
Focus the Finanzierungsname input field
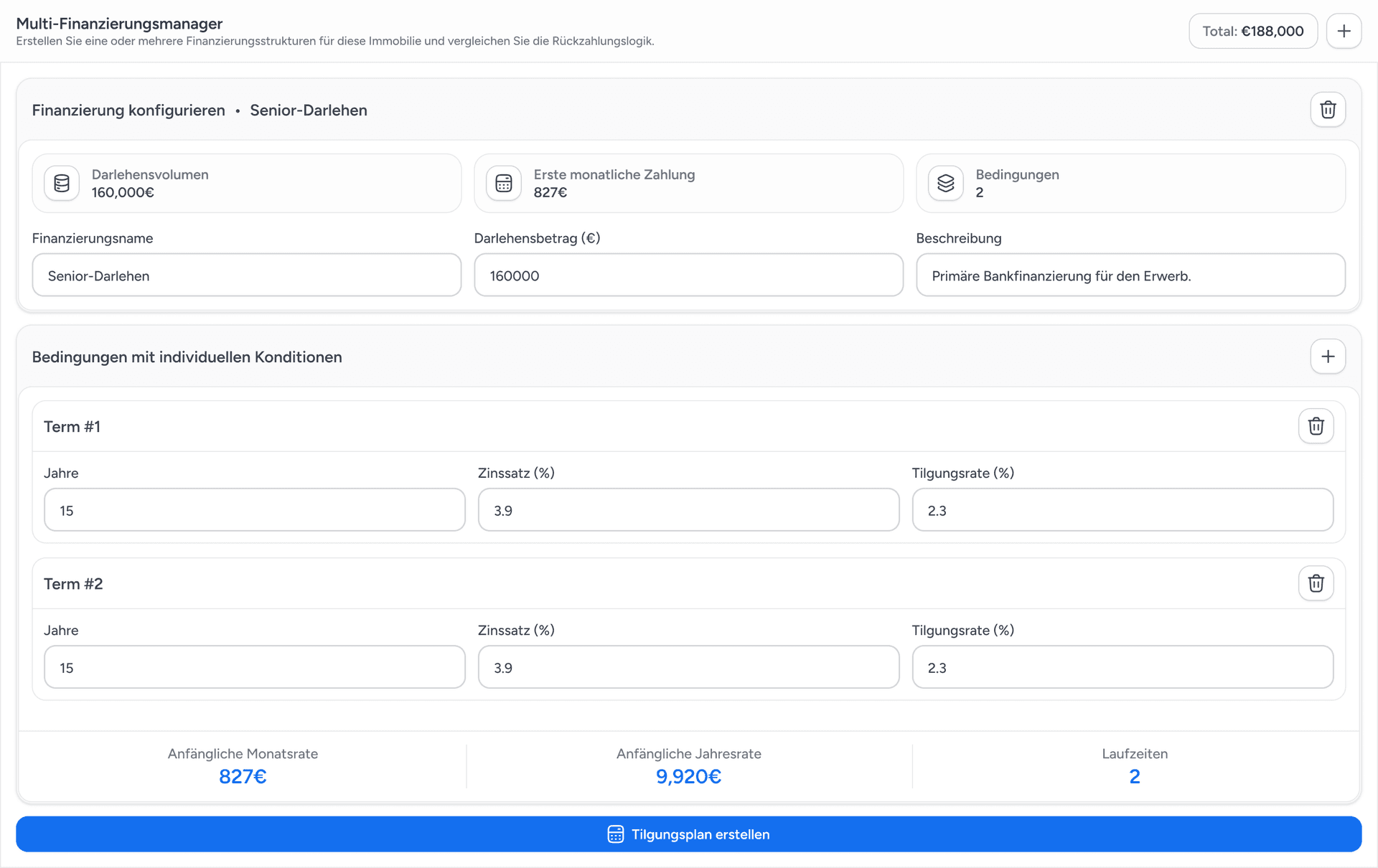tap(246, 275)
